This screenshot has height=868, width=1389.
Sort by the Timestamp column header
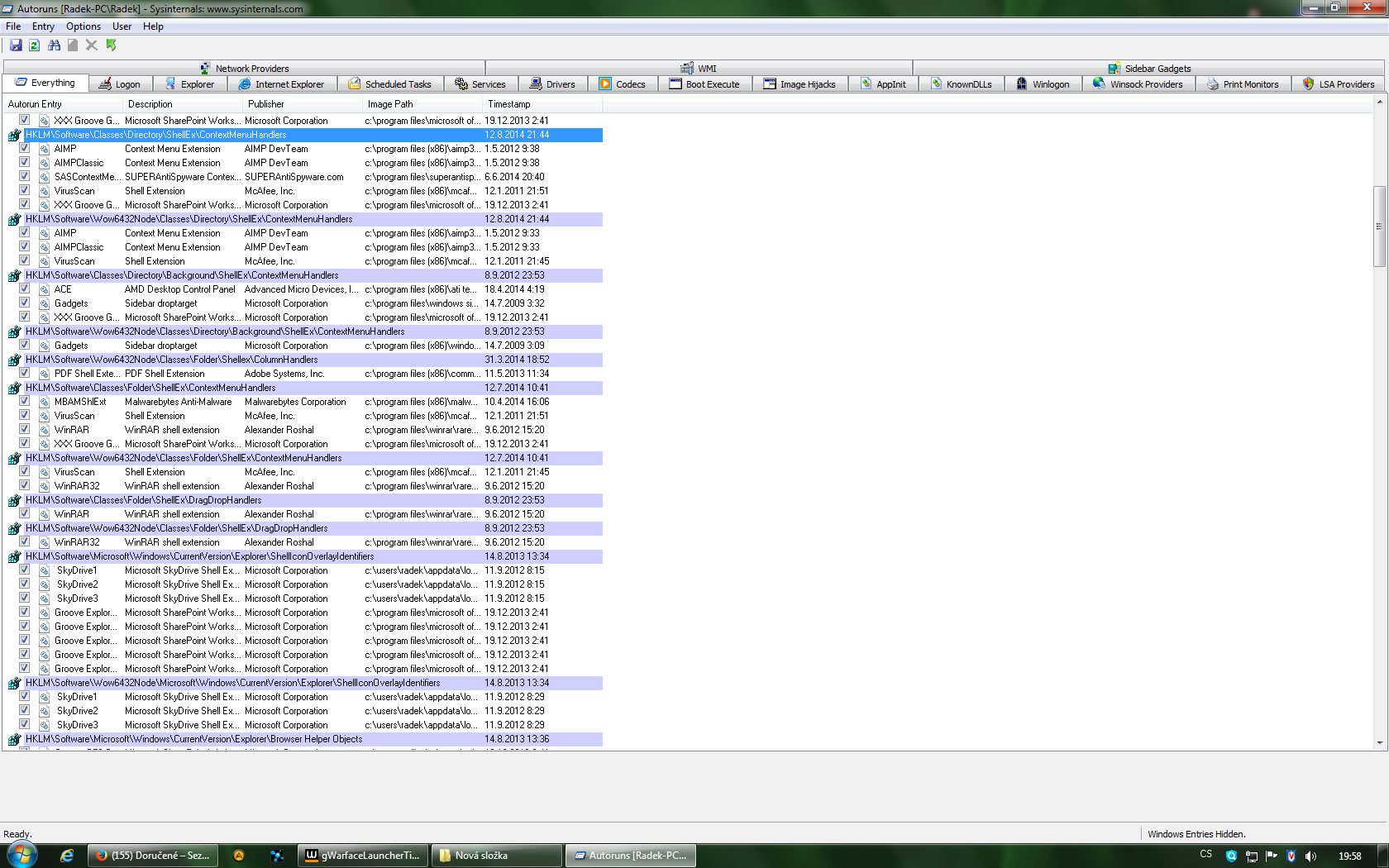point(543,104)
